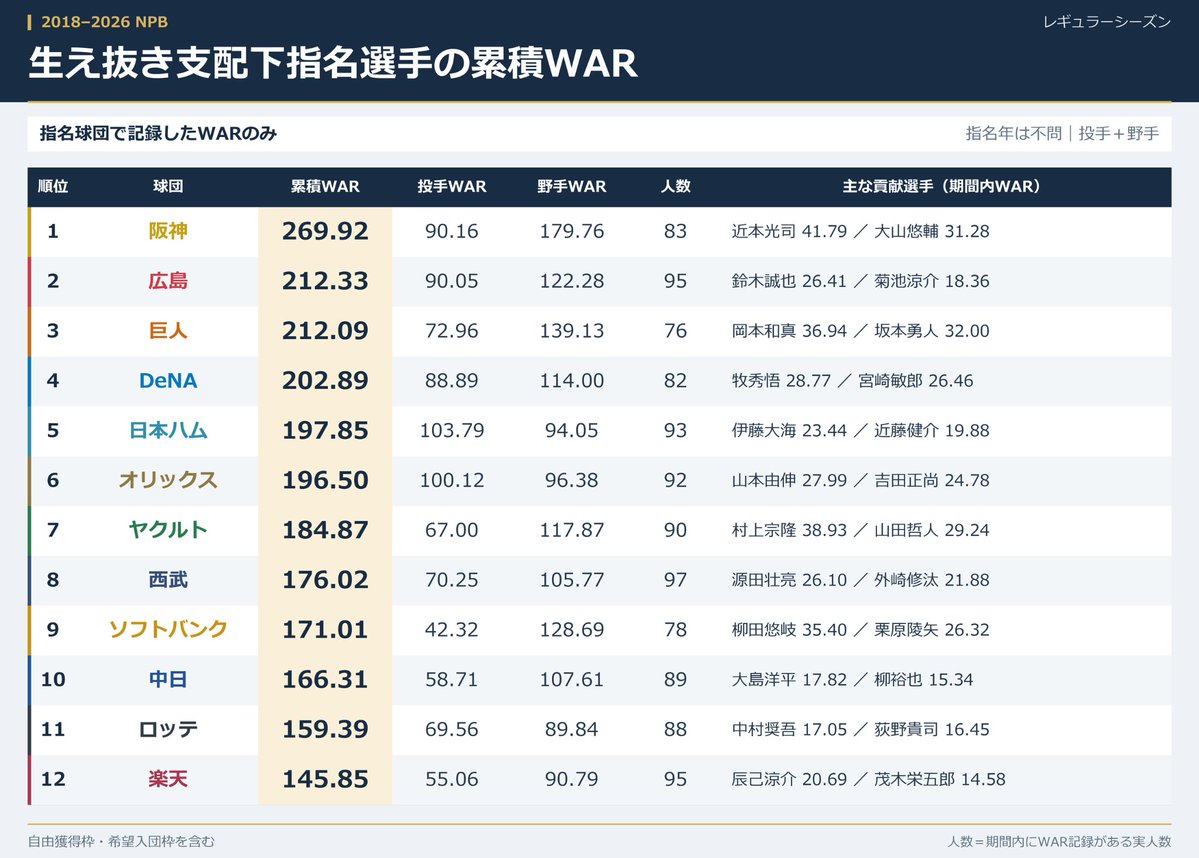Click the 人数 column header
This screenshot has width=1199, height=858.
(675, 187)
